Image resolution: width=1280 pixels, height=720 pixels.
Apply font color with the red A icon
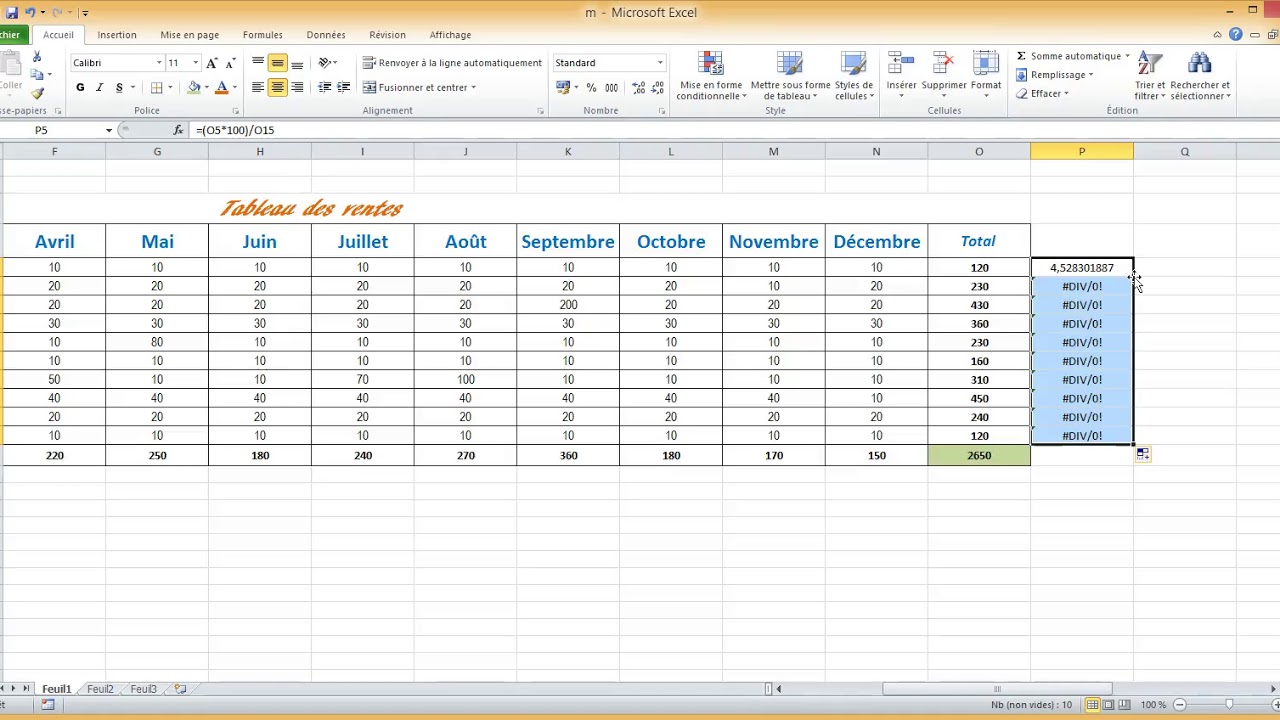point(221,88)
